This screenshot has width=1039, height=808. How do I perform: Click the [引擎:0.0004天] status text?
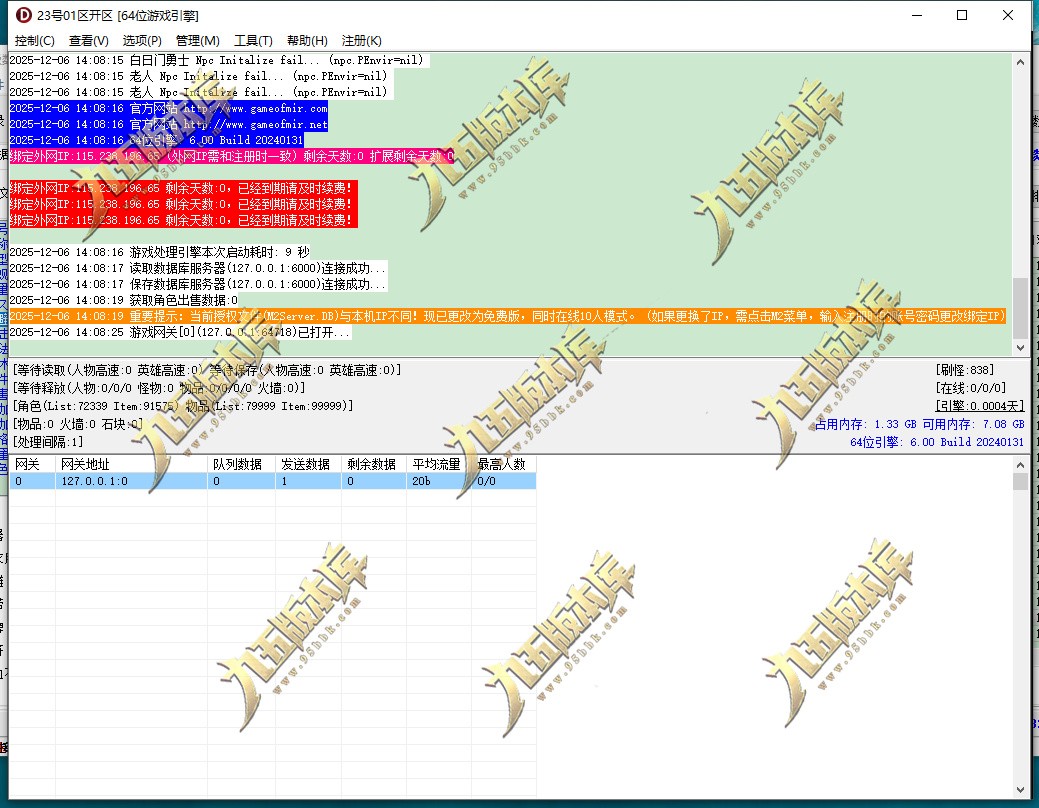[979, 406]
